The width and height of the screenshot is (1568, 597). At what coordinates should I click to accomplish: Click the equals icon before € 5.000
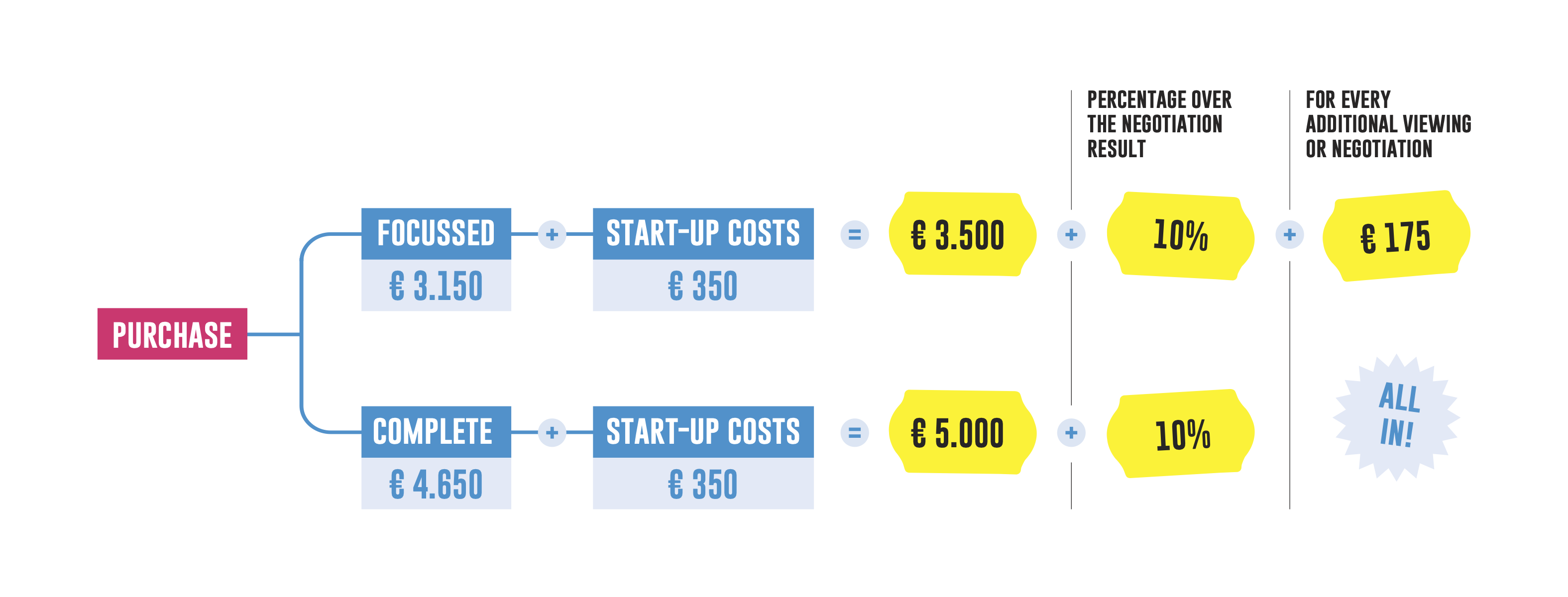[855, 433]
